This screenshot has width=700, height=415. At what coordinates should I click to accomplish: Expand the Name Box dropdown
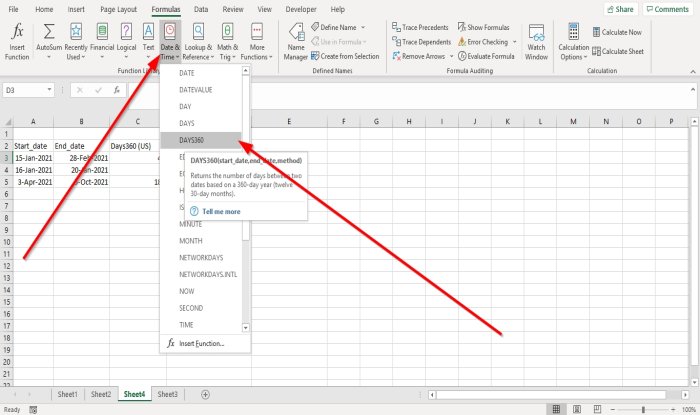[49, 90]
